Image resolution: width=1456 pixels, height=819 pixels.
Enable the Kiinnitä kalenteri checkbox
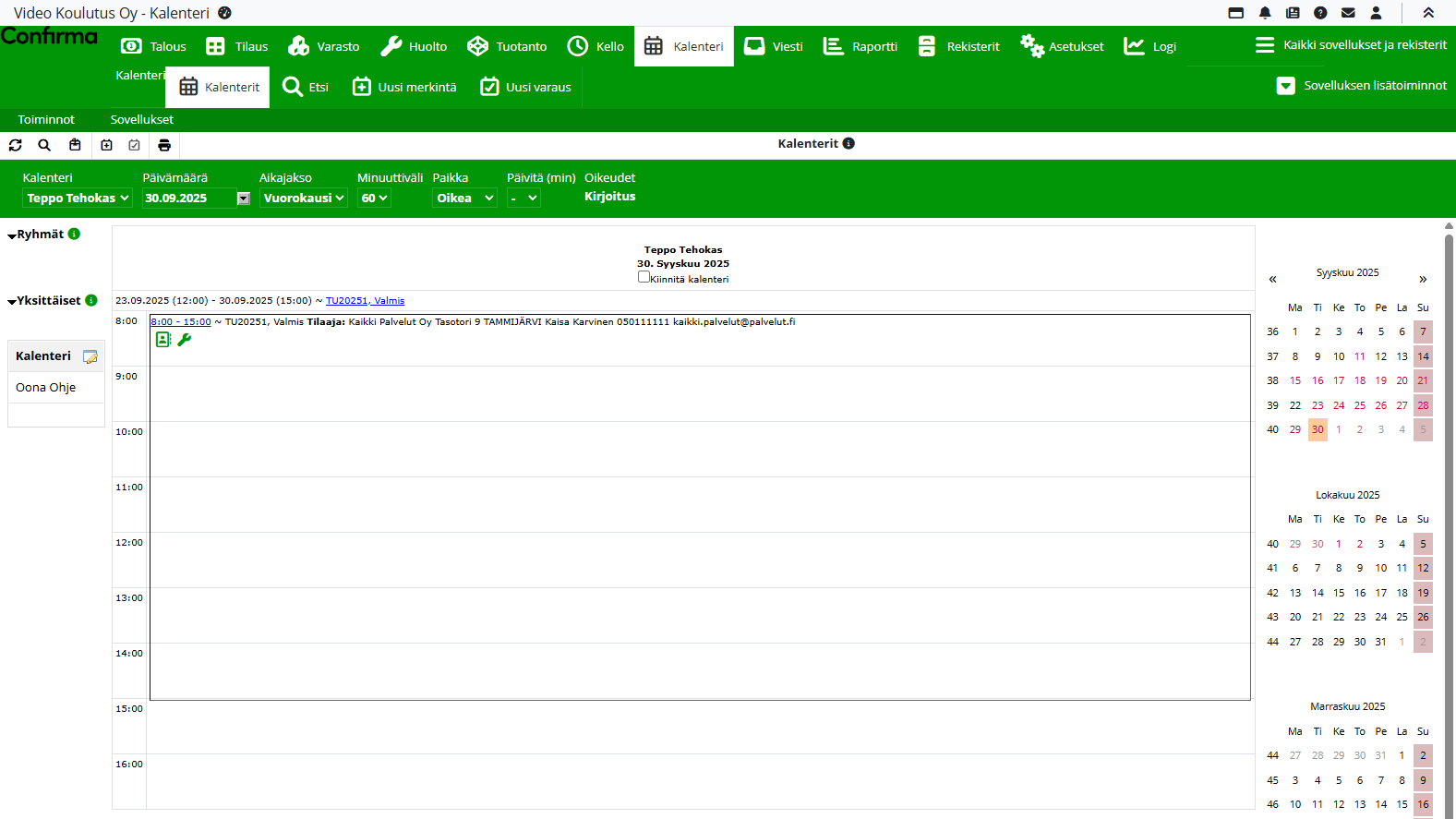644,277
